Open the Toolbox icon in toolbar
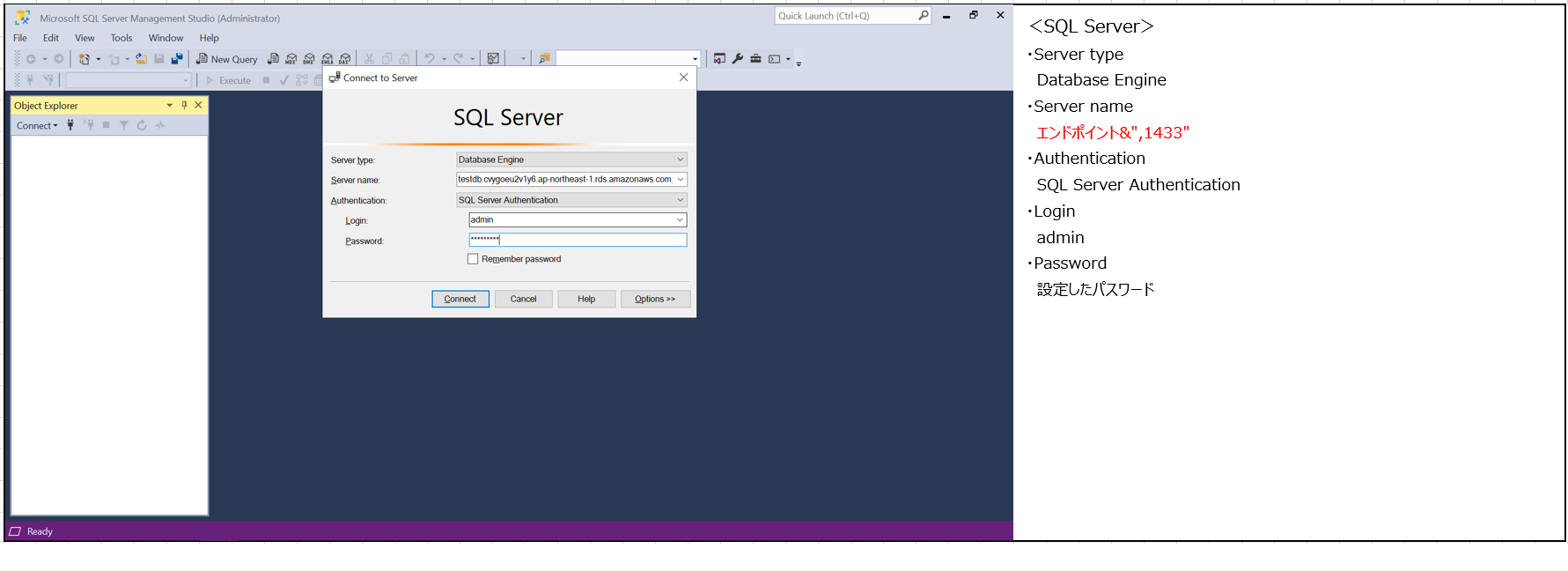This screenshot has width=1568, height=571. (x=755, y=59)
